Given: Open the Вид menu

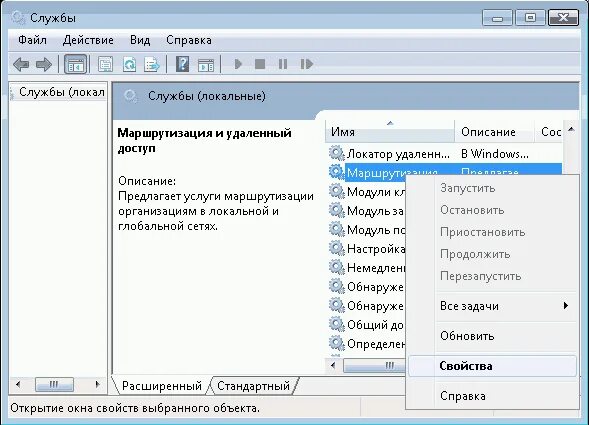Looking at the screenshot, I should click(140, 40).
